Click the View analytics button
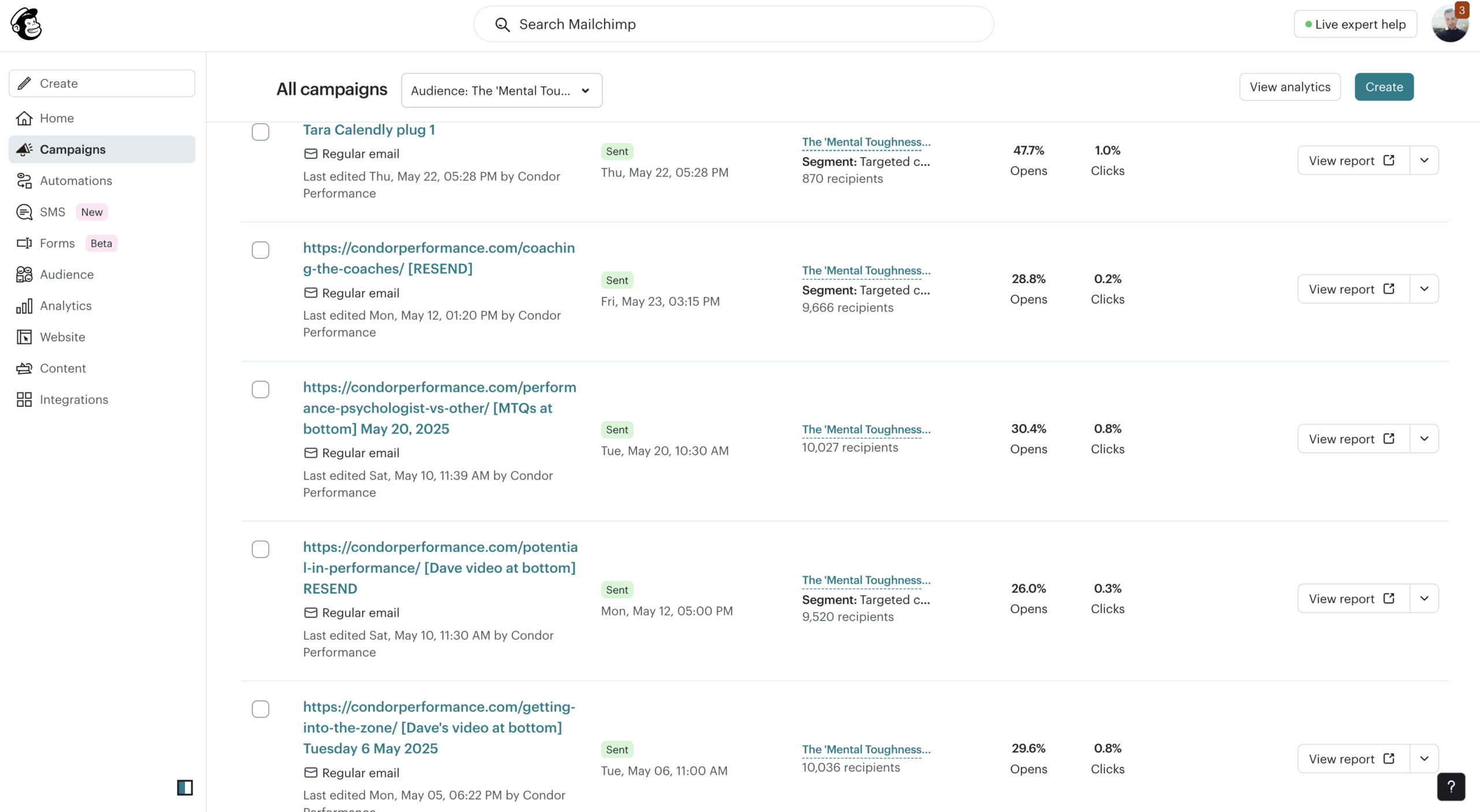The width and height of the screenshot is (1480, 812). (1289, 87)
